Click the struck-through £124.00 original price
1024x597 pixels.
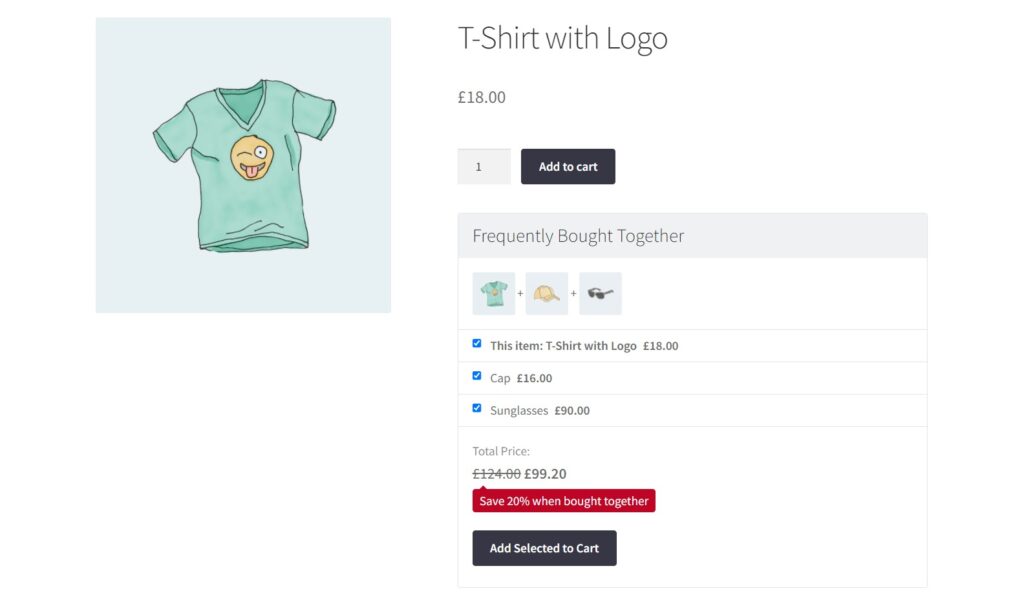pos(496,473)
